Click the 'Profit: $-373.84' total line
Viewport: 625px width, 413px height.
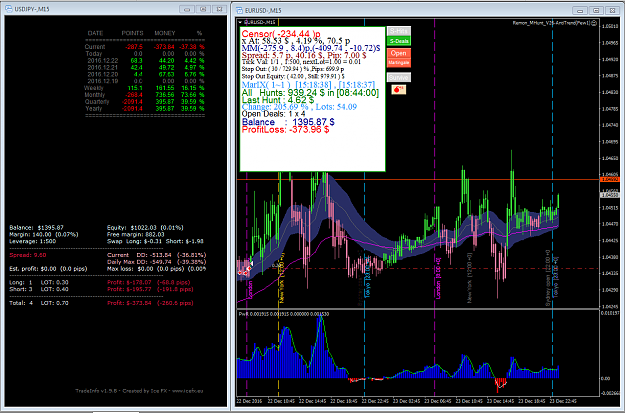click(x=150, y=303)
